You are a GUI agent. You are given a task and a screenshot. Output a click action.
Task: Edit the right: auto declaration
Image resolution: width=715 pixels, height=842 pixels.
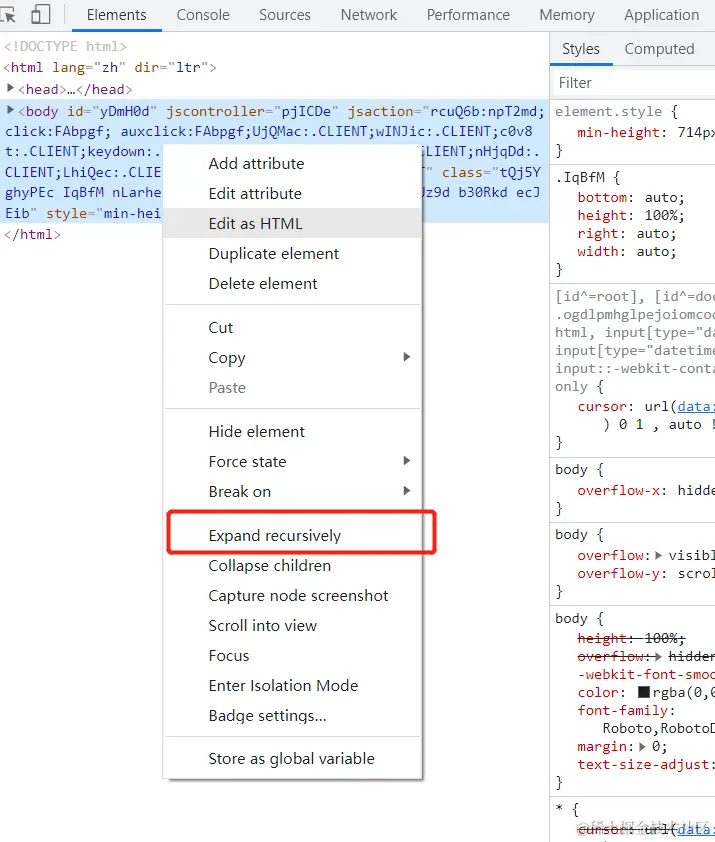[x=626, y=234]
